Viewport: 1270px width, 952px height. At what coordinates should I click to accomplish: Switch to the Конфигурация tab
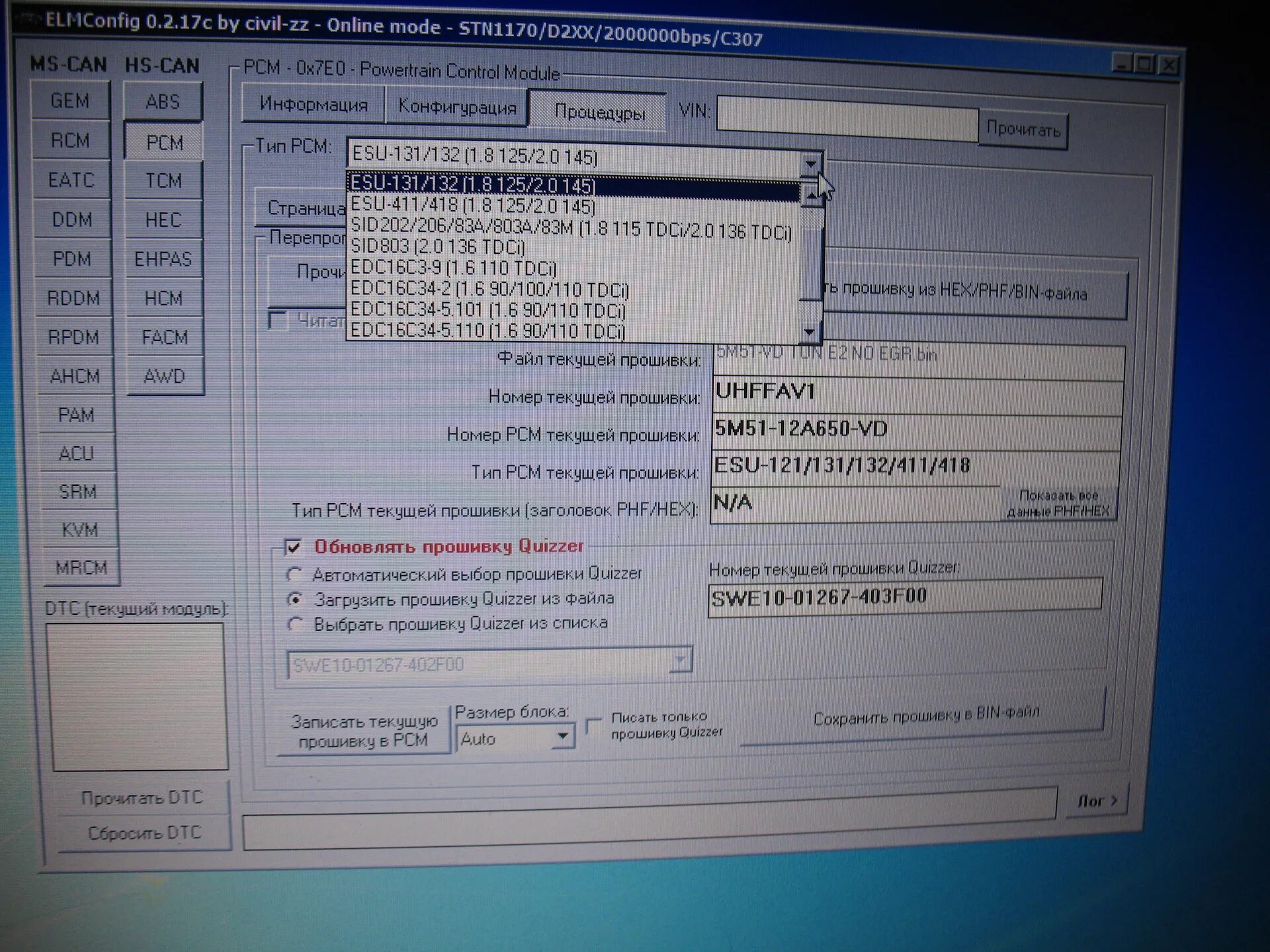tap(457, 107)
